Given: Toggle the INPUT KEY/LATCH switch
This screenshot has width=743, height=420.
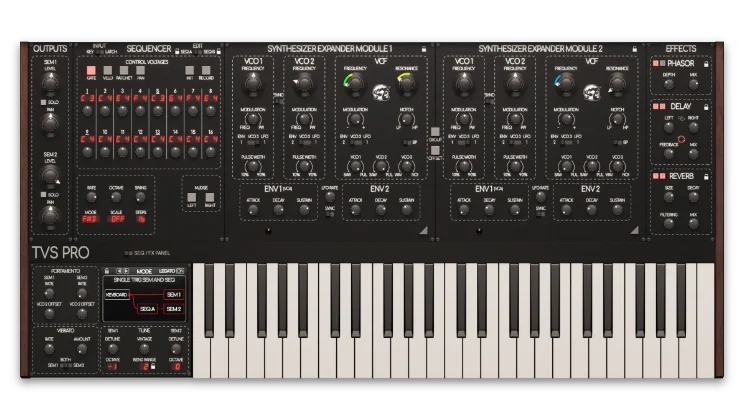Looking at the screenshot, I should pos(100,52).
